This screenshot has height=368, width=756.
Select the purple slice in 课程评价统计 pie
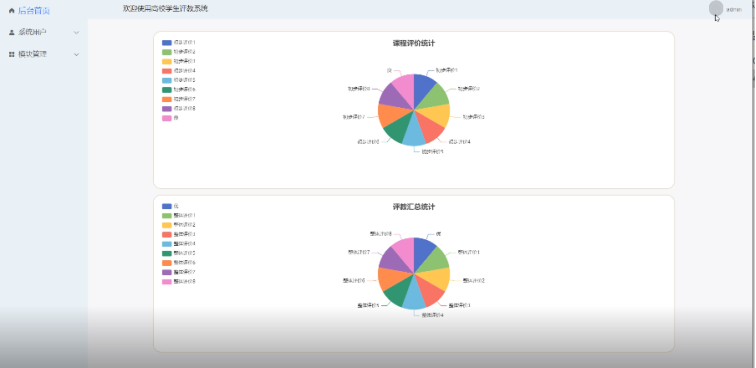(393, 98)
